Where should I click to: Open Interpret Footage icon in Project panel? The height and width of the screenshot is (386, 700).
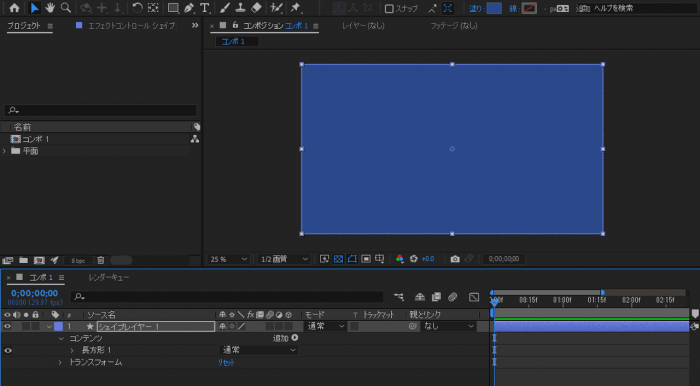(x=8, y=260)
